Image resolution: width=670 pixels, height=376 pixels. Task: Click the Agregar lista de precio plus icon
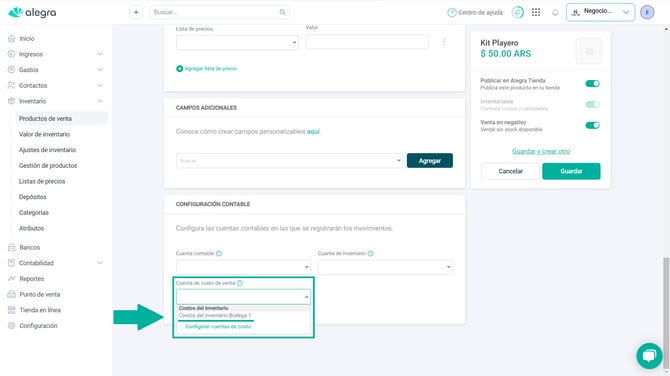(x=179, y=68)
